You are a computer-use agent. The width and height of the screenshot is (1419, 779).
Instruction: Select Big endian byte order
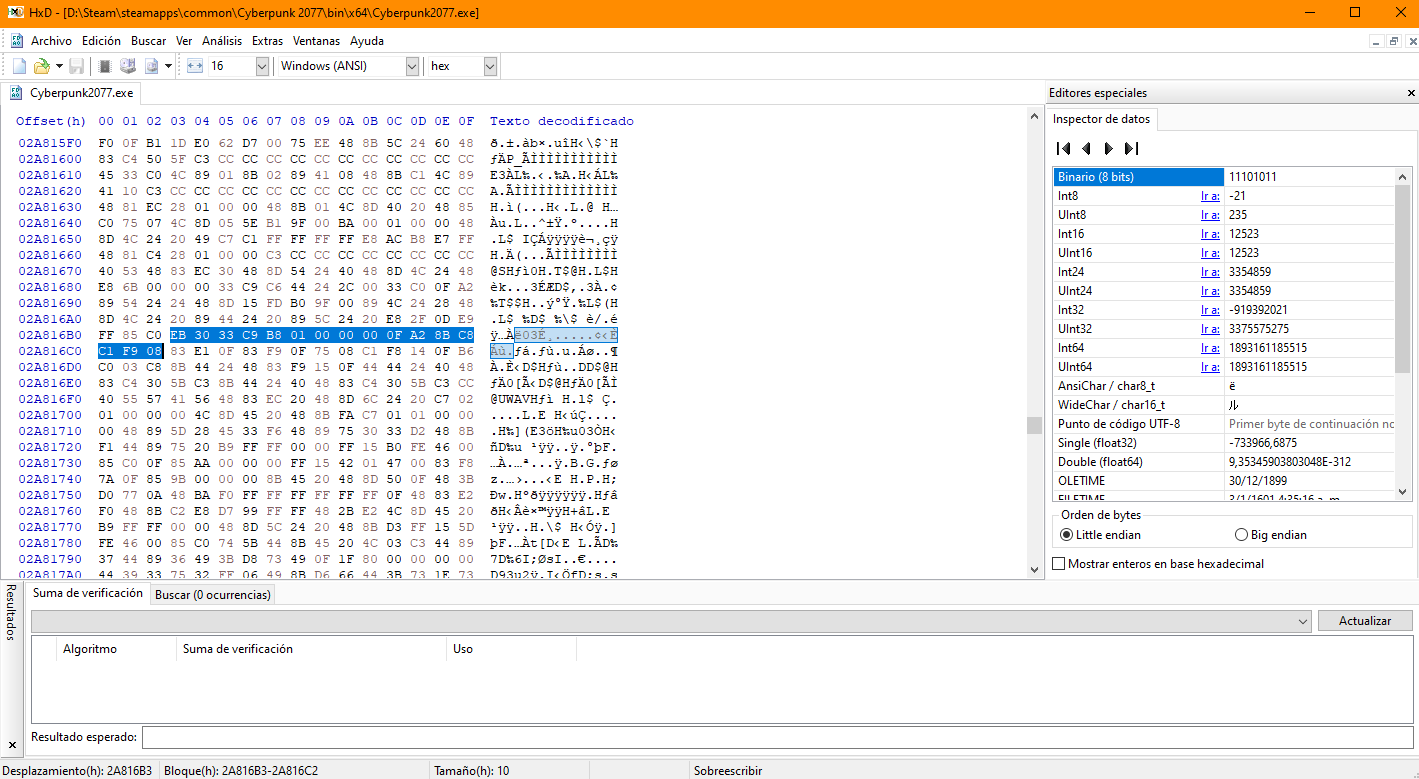[1270, 535]
